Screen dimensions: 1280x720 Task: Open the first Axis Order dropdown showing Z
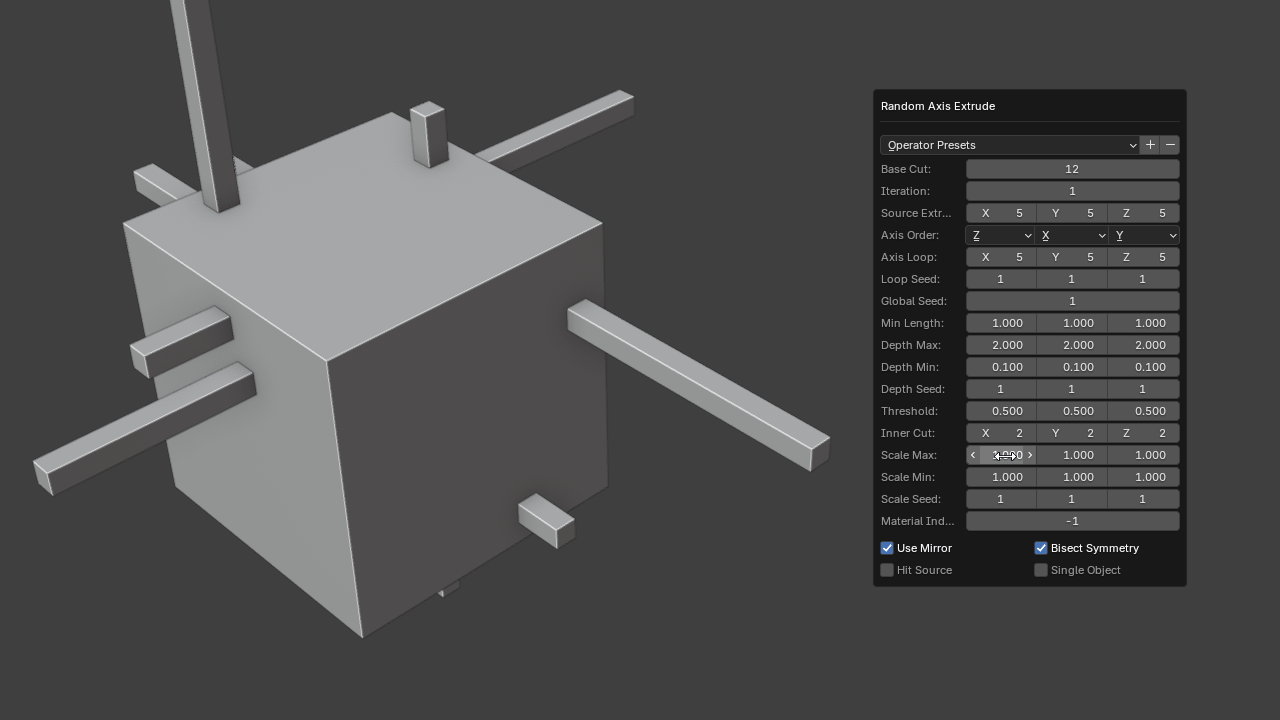pos(1001,235)
